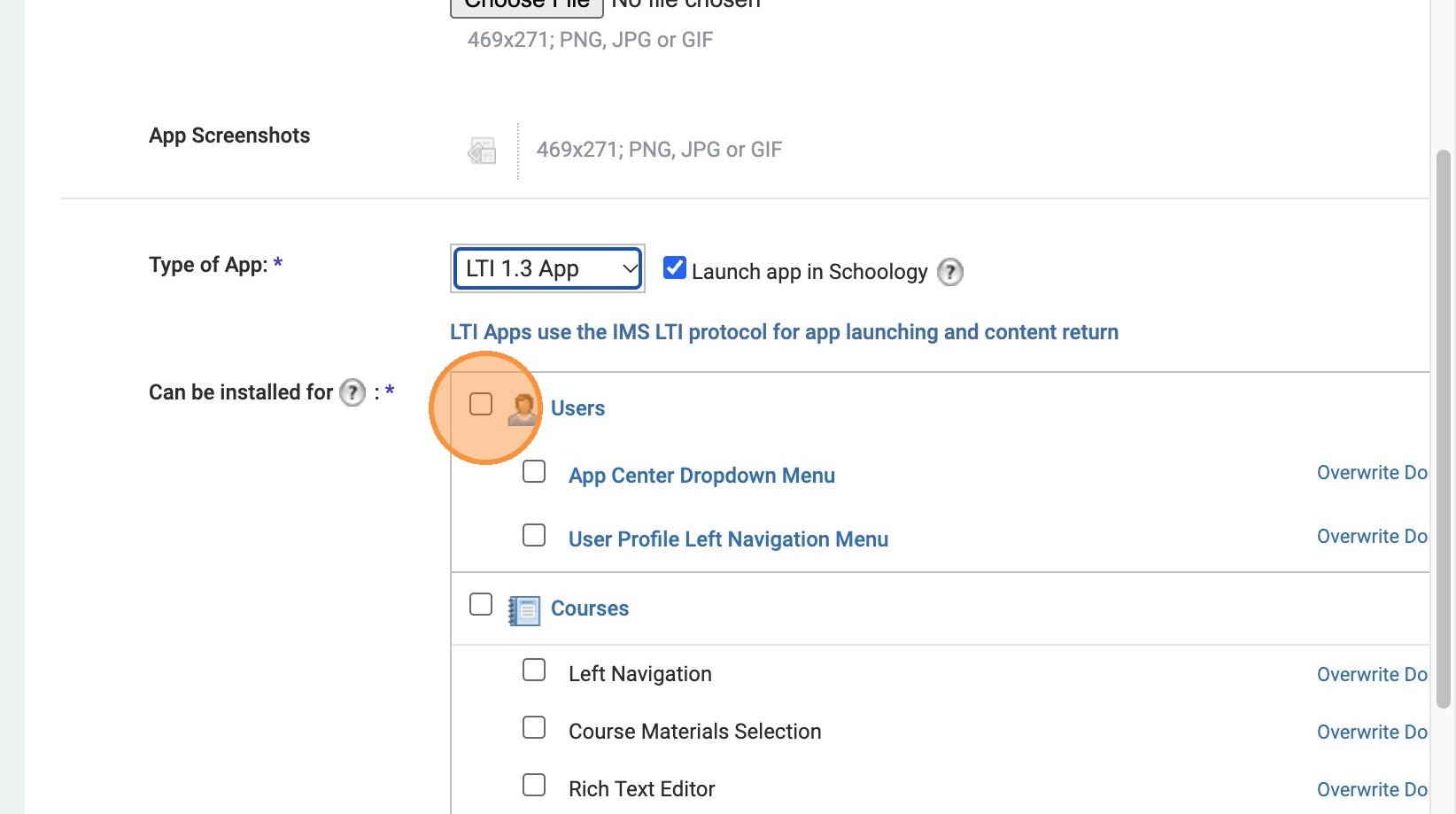Click help icon next to Can be installed for
Viewport: 1456px width, 814px height.
[352, 392]
